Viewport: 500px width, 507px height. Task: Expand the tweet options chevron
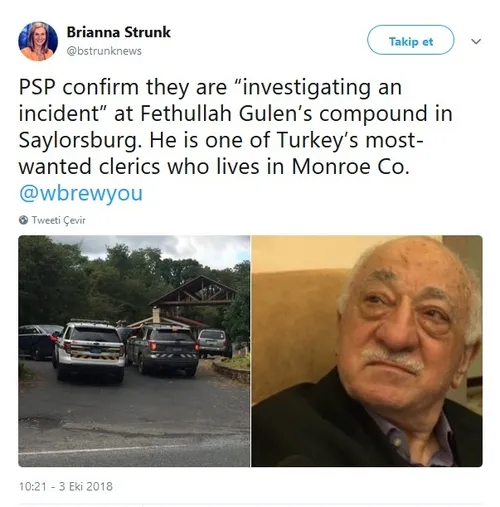[476, 41]
